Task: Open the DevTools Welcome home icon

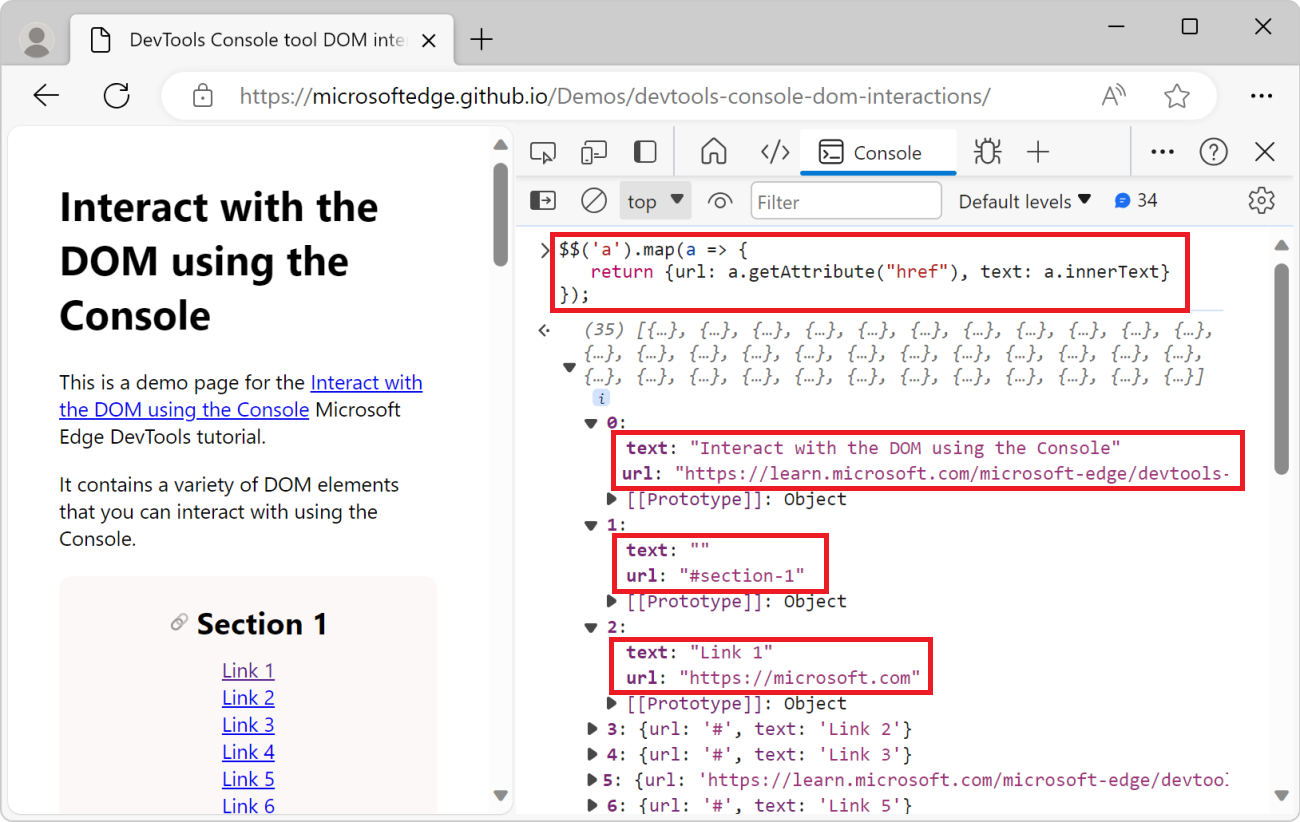Action: (713, 151)
